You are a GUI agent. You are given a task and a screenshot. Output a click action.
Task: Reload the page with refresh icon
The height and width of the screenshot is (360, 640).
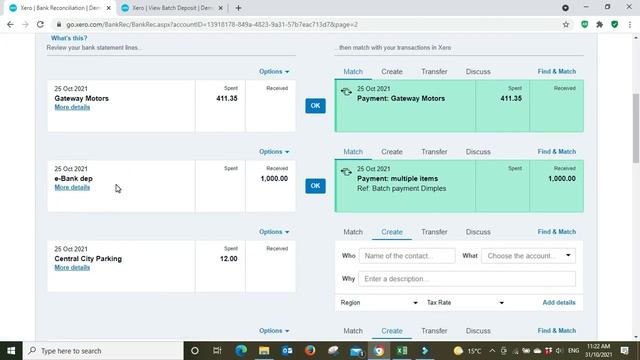[x=40, y=24]
